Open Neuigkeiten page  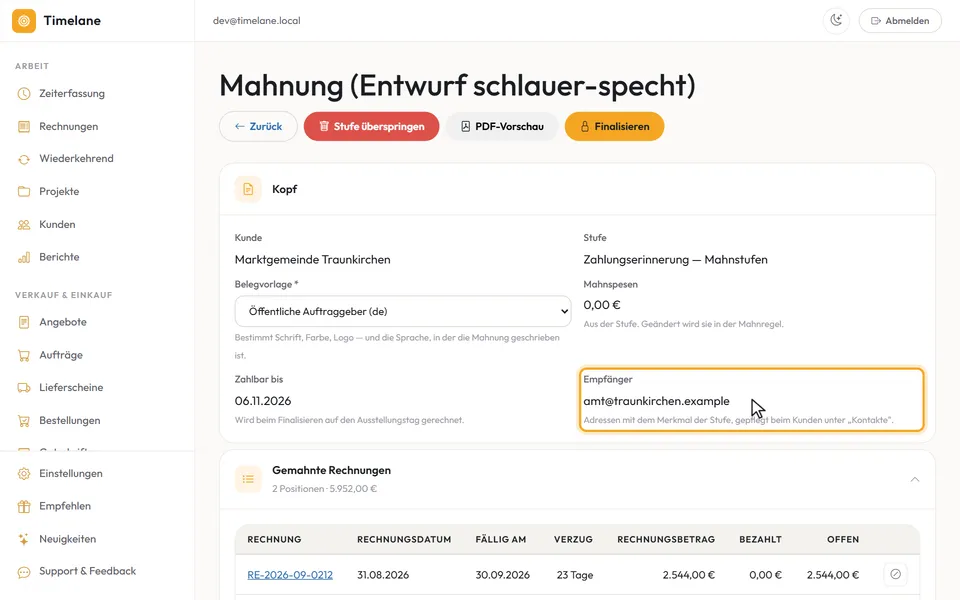click(67, 539)
